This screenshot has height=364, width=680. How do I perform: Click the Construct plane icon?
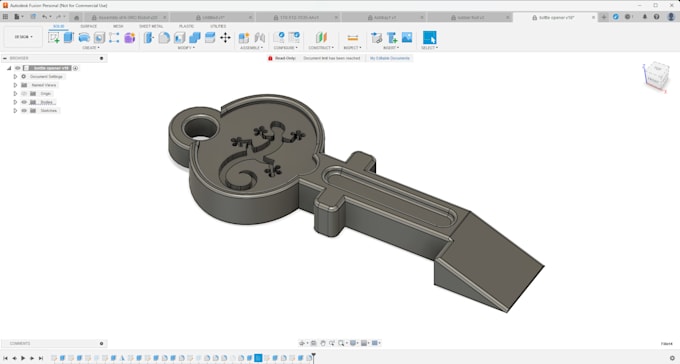(x=321, y=38)
